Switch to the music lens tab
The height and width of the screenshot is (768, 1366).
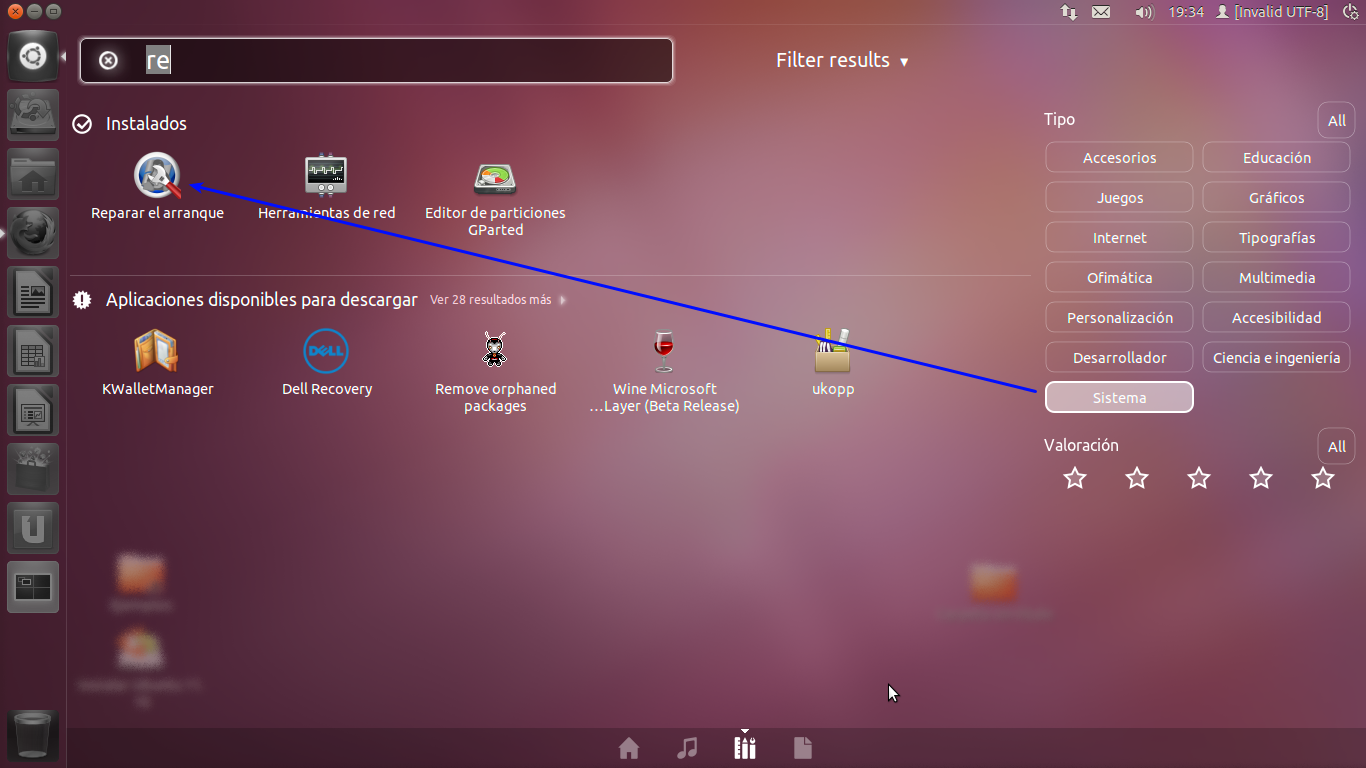click(687, 747)
